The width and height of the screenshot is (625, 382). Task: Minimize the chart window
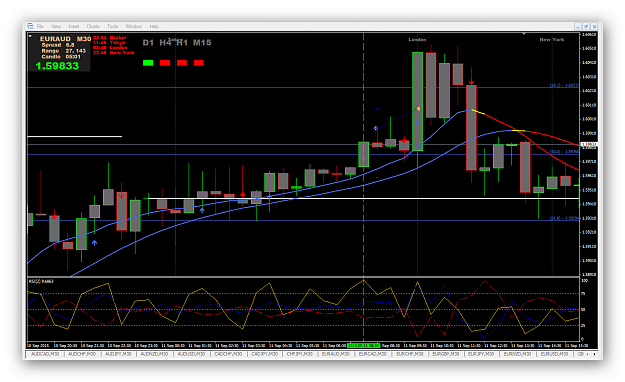[x=578, y=26]
